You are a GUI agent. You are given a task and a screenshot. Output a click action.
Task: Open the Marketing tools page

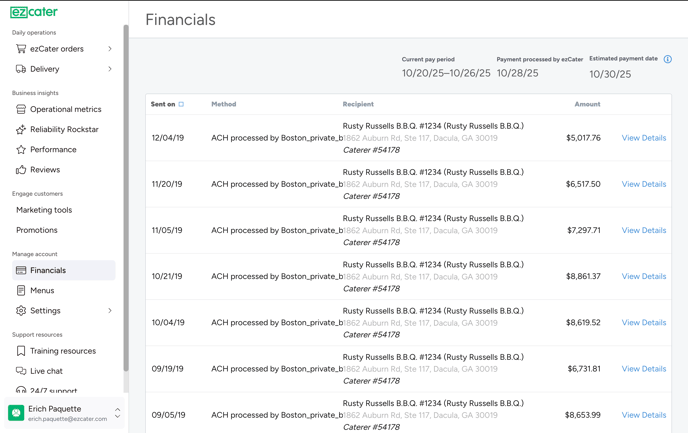[x=44, y=210]
